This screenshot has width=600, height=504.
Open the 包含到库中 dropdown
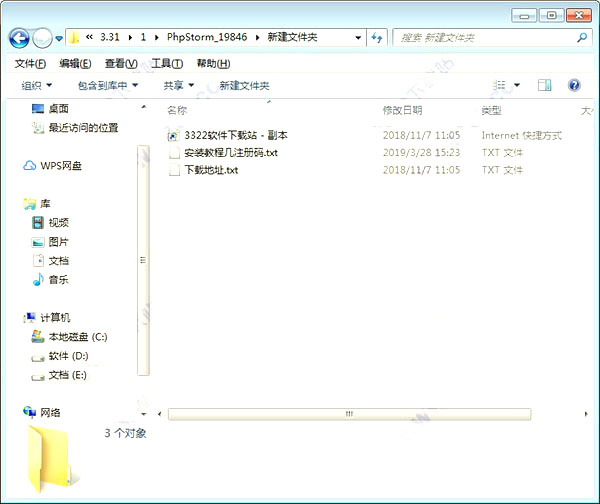pos(108,85)
